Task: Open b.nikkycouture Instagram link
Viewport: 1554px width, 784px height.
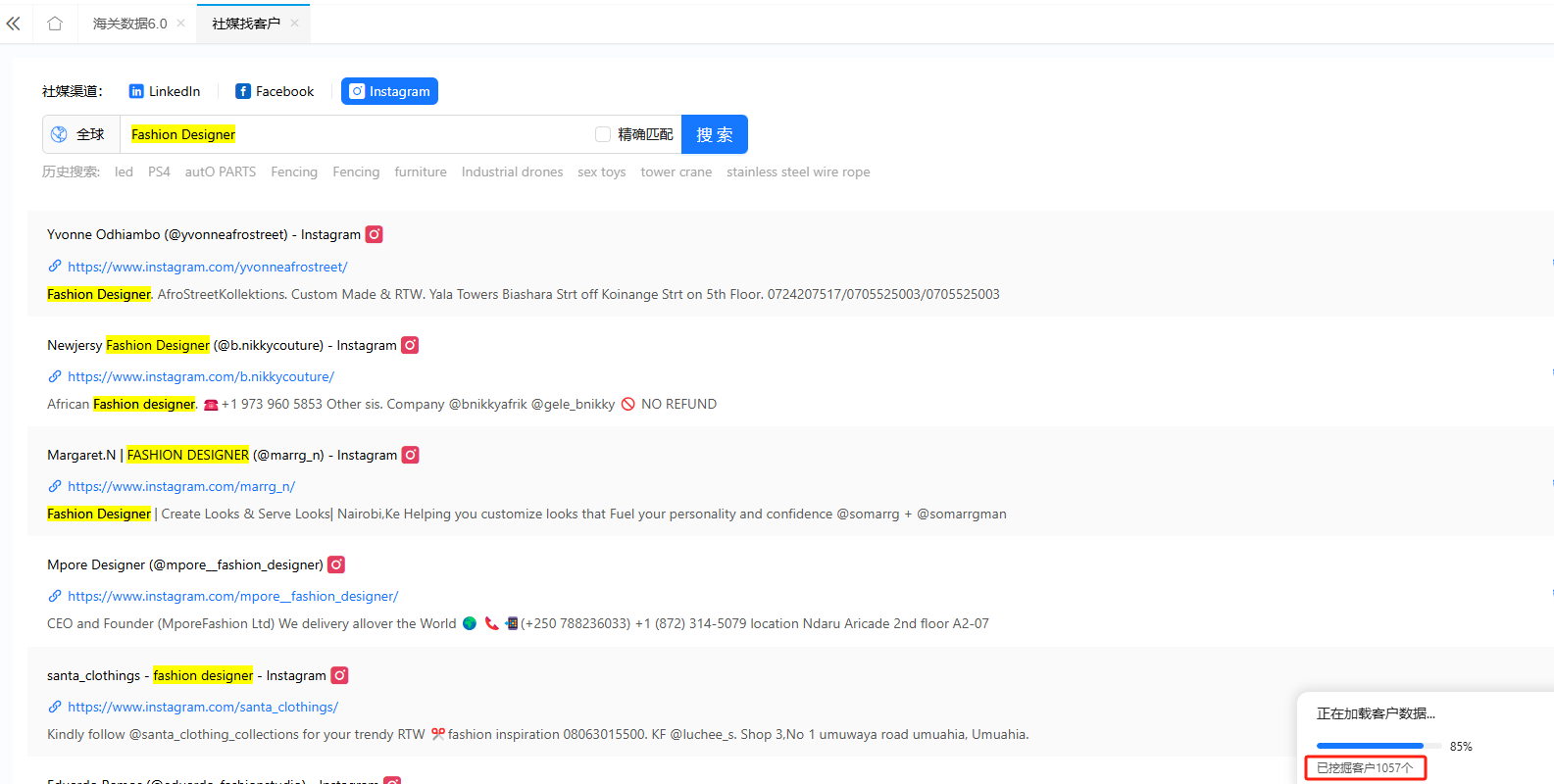Action: tap(201, 376)
